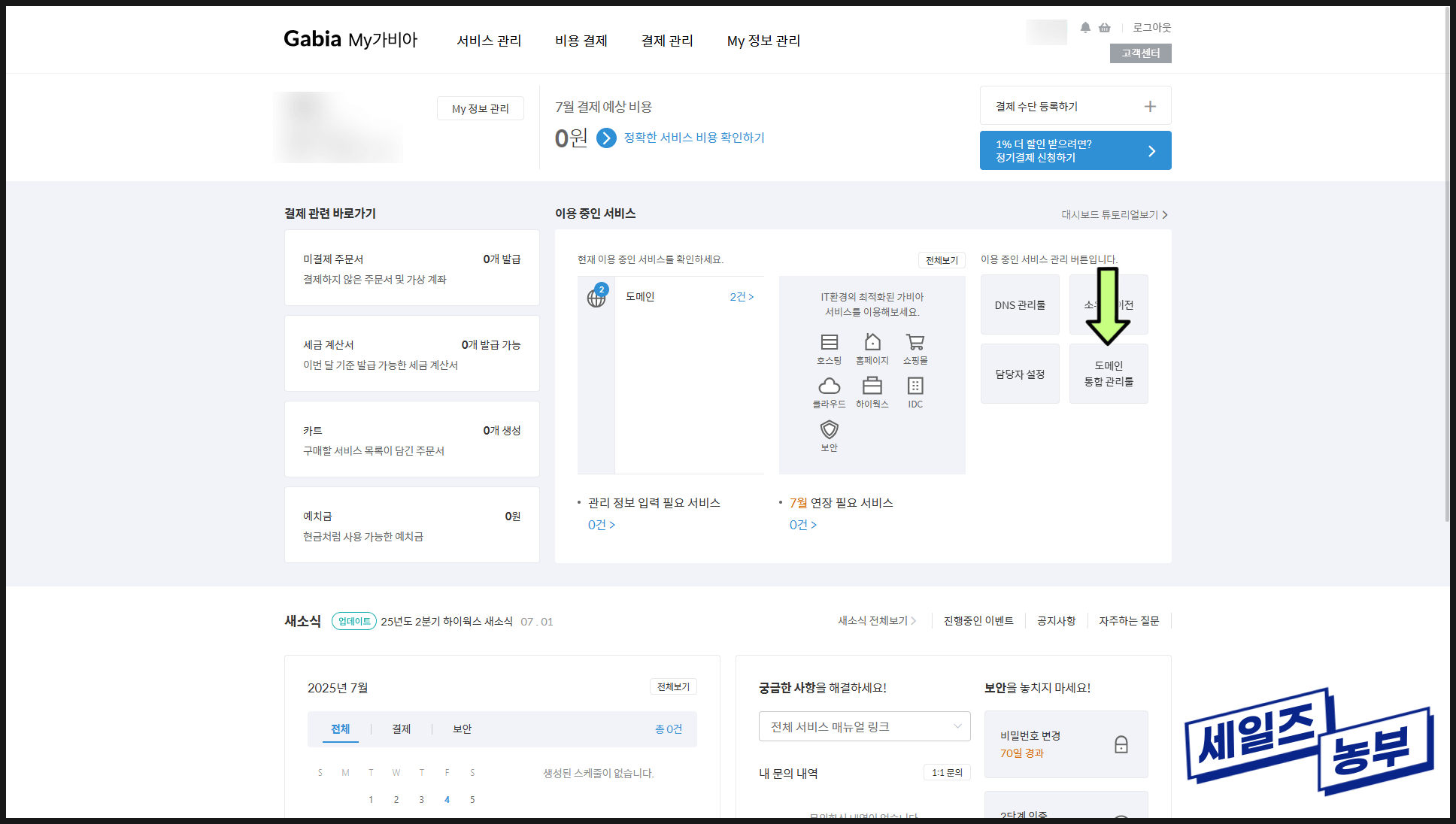The height and width of the screenshot is (824, 1456).
Task: Open the 서비스 관리 menu
Action: 489,41
